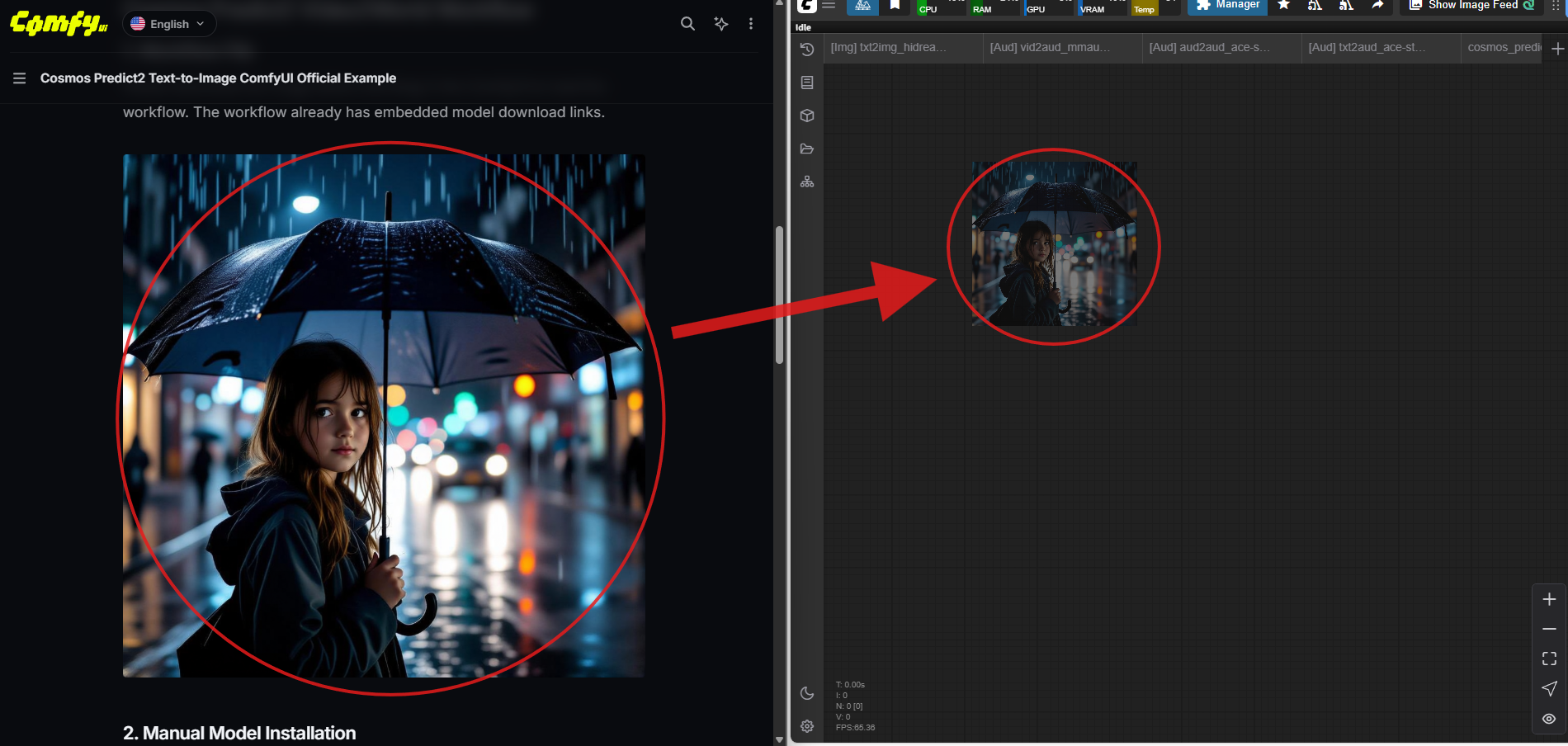The image size is (1568, 746).
Task: Click the ComfyUI logo menu icon
Action: pos(807,5)
